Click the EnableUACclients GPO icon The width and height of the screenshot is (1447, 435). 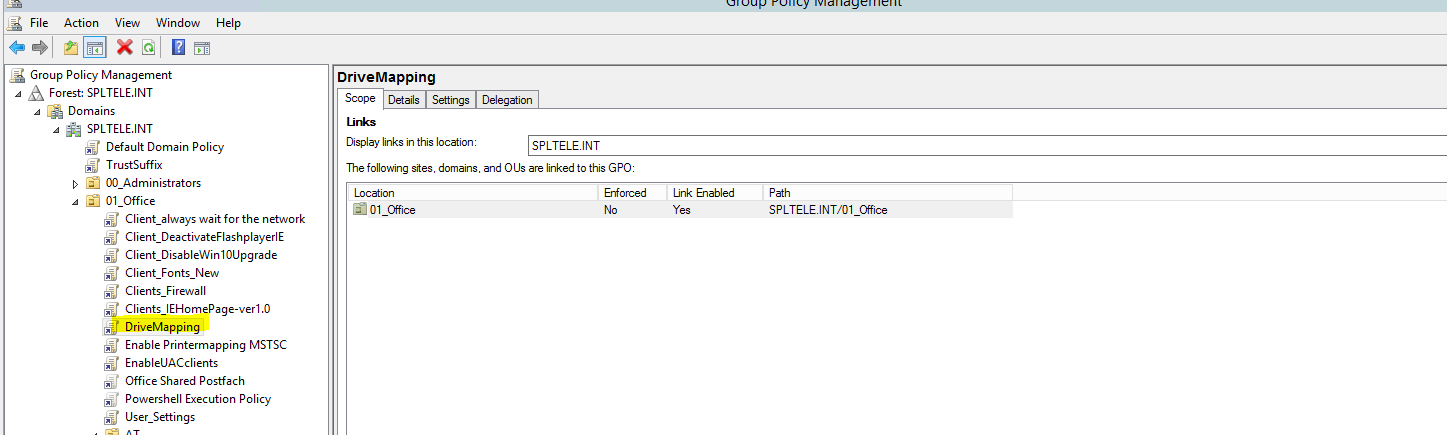coord(113,363)
